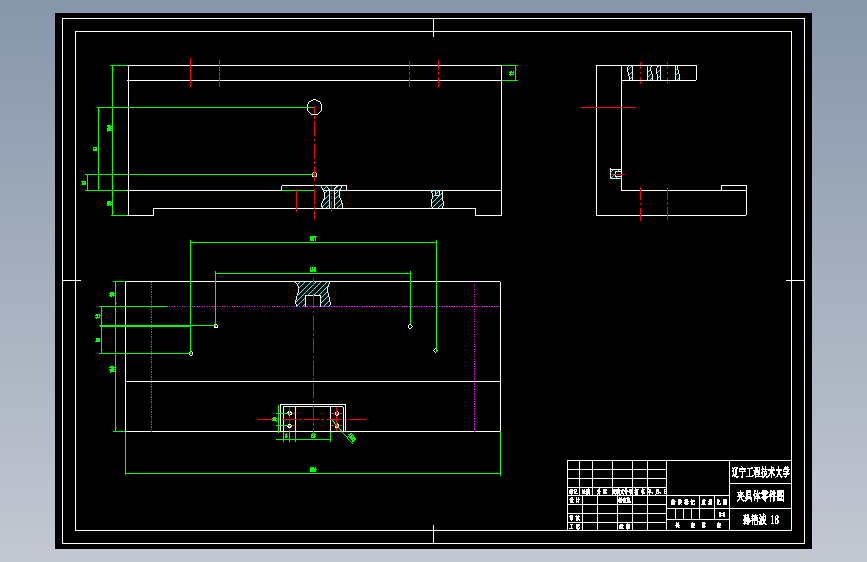Image resolution: width=867 pixels, height=562 pixels.
Task: Click the 比例 header cell in the title block
Action: click(722, 502)
